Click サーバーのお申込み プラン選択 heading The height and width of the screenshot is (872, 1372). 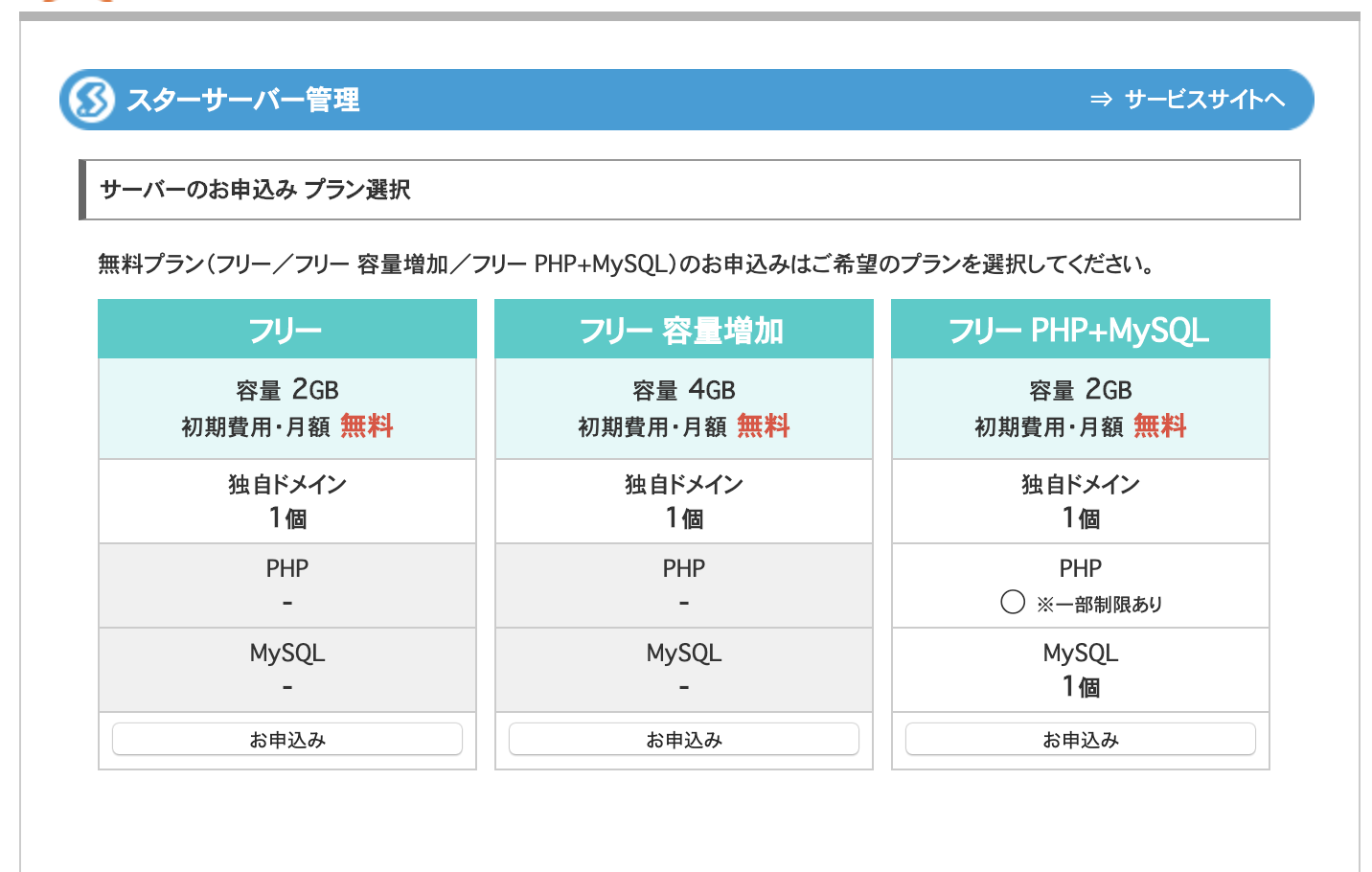pos(255,190)
